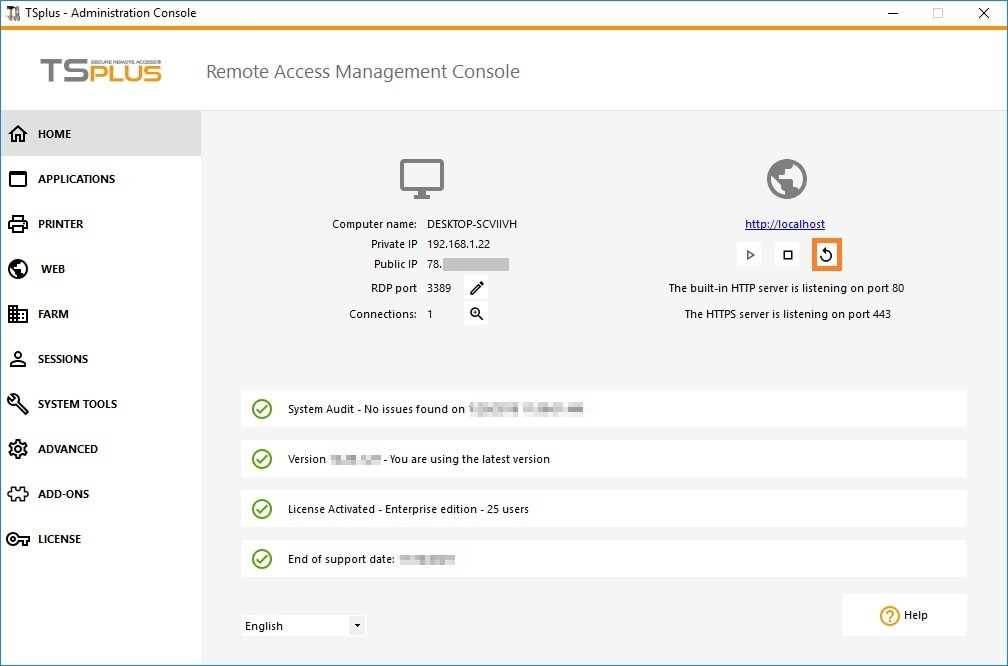Screen dimensions: 1008x666
Task: Click the License Activated status row
Action: click(x=600, y=508)
